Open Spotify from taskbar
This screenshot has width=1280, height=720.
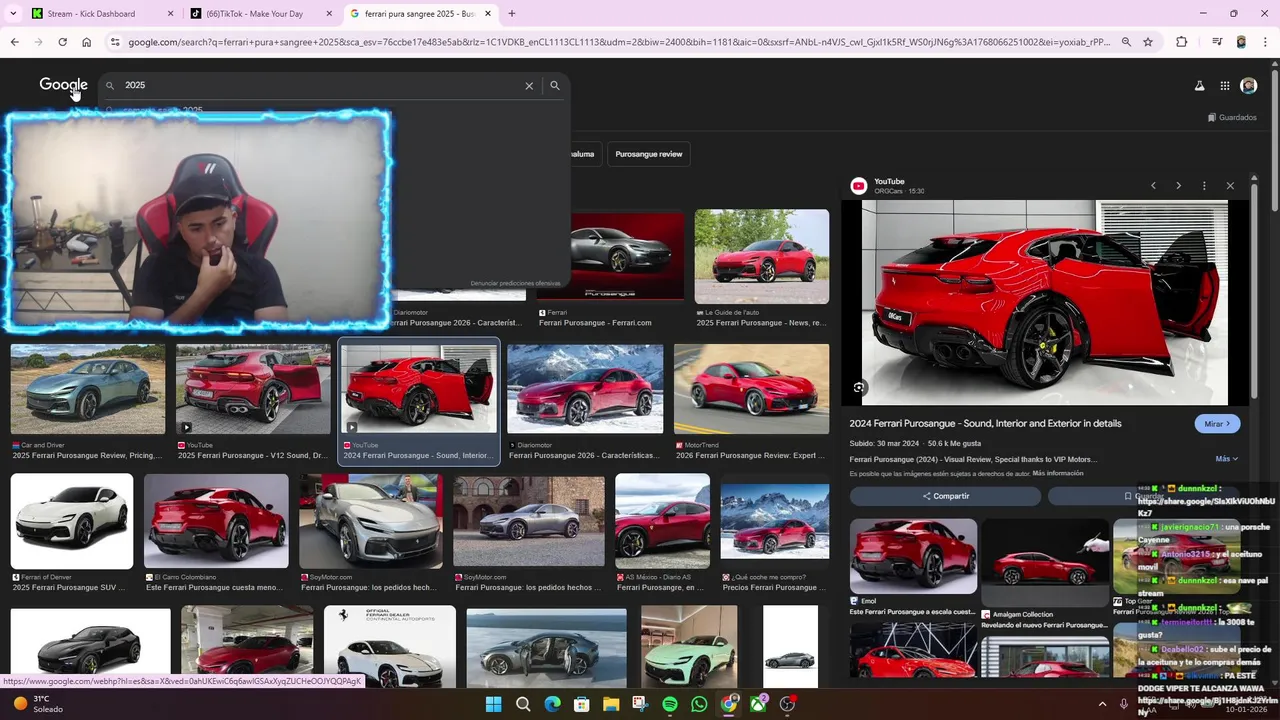[670, 704]
